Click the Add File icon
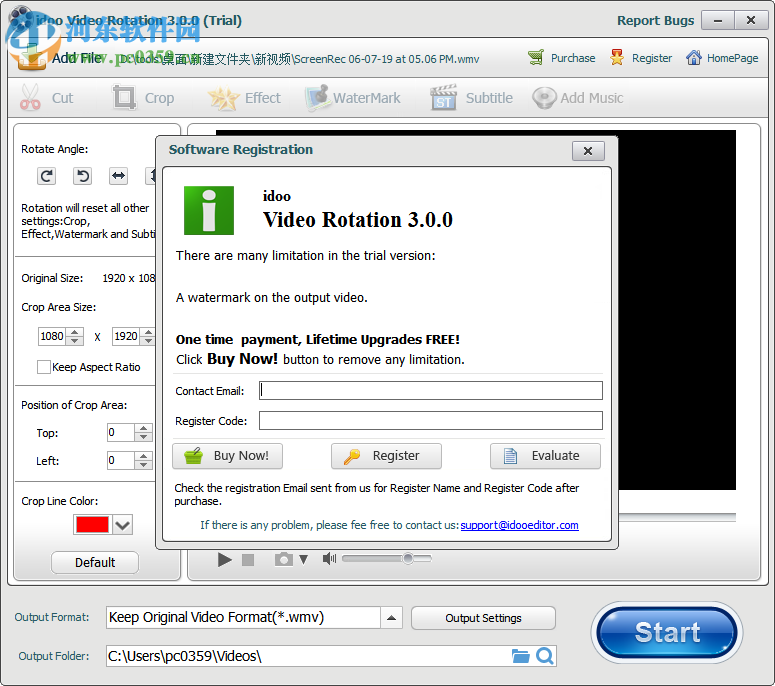775x686 pixels. coord(31,57)
